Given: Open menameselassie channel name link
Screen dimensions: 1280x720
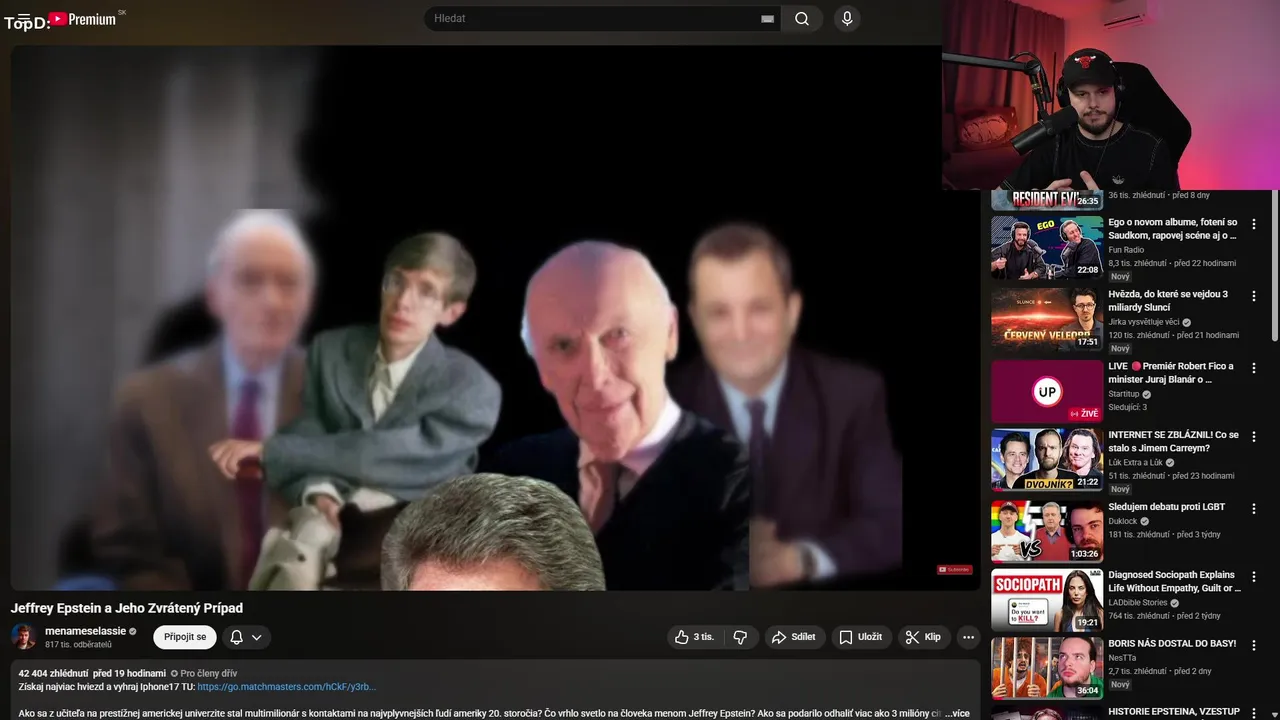Looking at the screenshot, I should pyautogui.click(x=85, y=631).
